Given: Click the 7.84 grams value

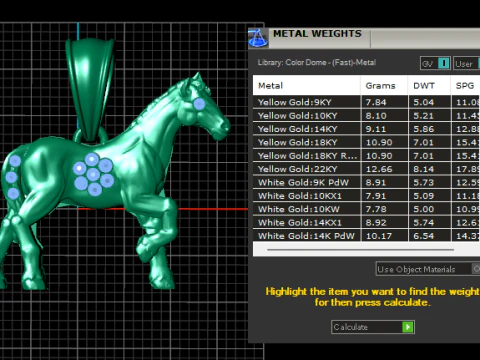Looking at the screenshot, I should tap(376, 102).
